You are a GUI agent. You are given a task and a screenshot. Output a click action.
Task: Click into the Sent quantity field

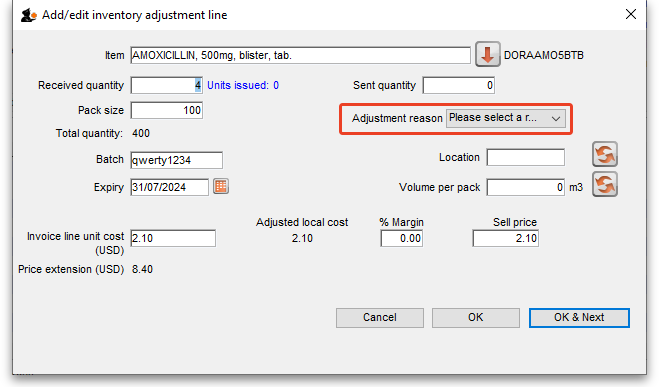click(x=459, y=85)
